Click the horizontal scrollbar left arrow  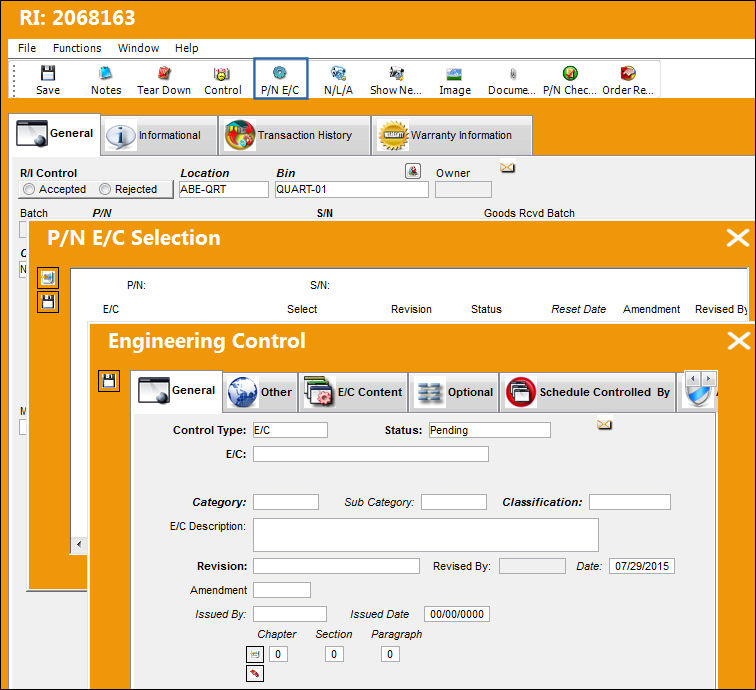79,544
